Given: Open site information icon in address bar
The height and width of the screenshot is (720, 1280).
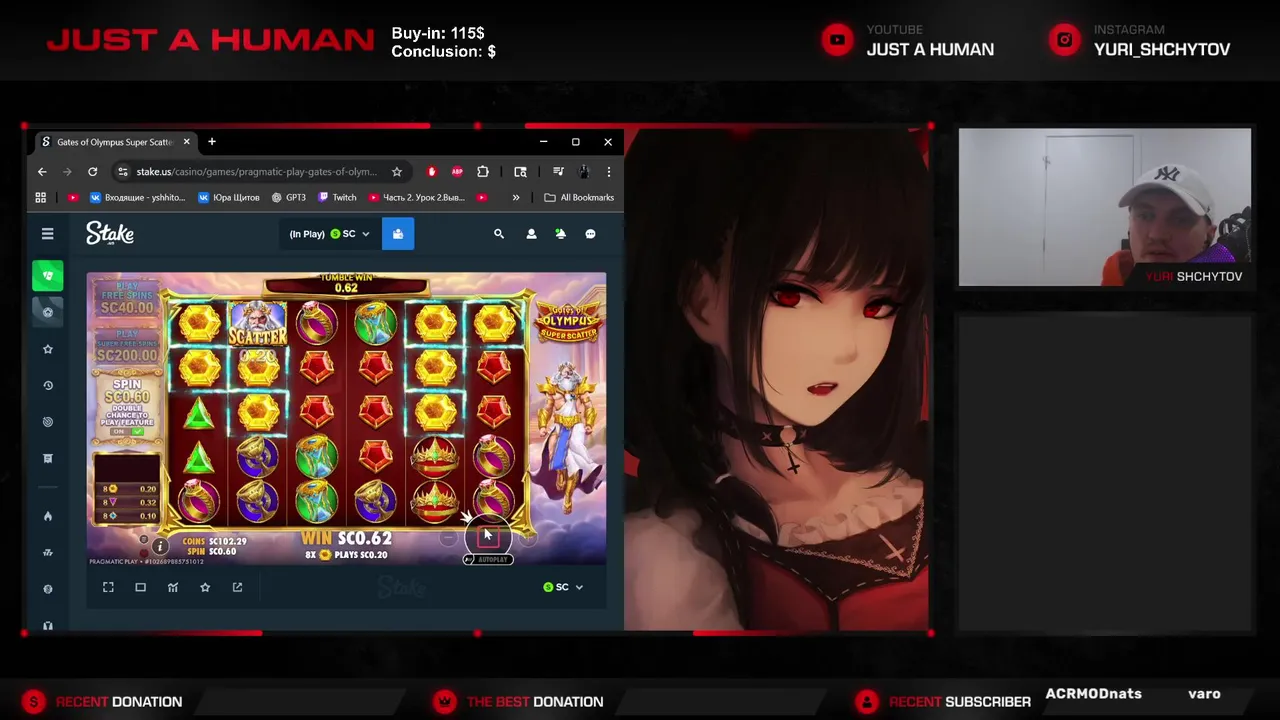Looking at the screenshot, I should tap(122, 172).
